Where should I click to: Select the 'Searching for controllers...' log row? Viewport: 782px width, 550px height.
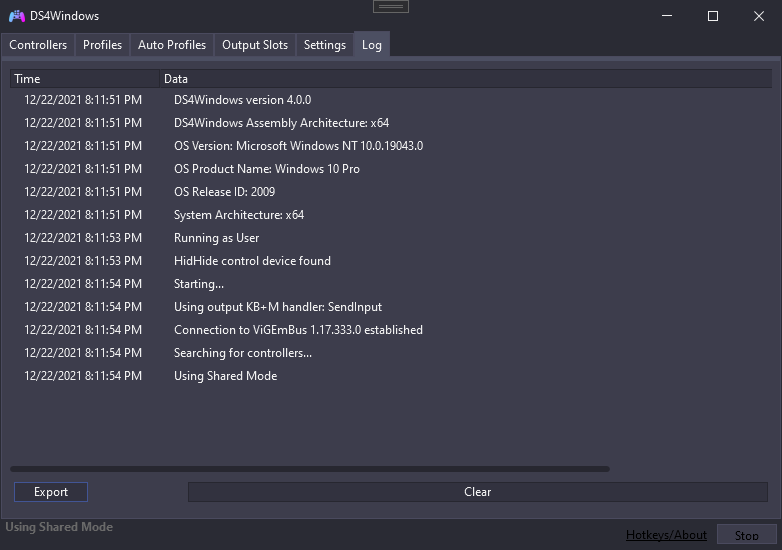point(391,353)
